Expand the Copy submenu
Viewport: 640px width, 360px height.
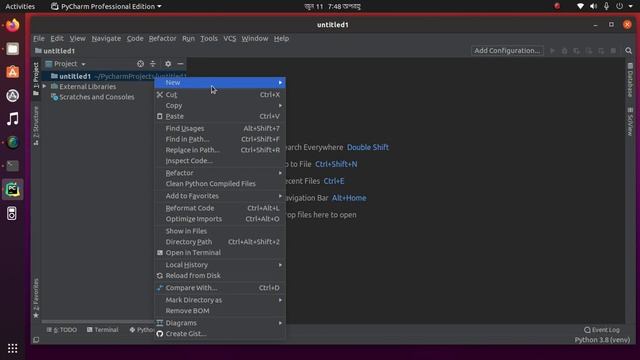tap(220, 105)
